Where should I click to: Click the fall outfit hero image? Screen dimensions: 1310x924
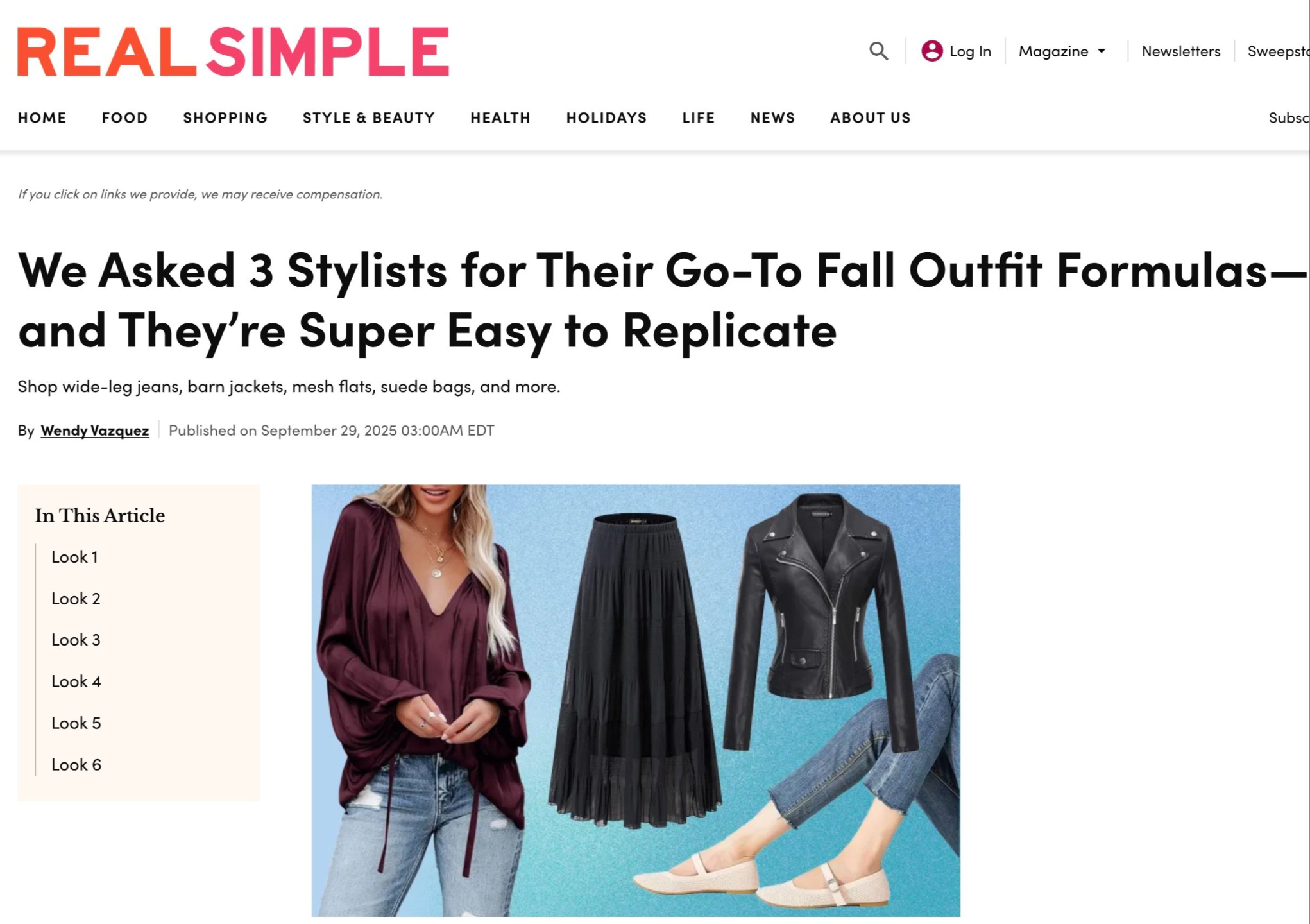pos(636,700)
